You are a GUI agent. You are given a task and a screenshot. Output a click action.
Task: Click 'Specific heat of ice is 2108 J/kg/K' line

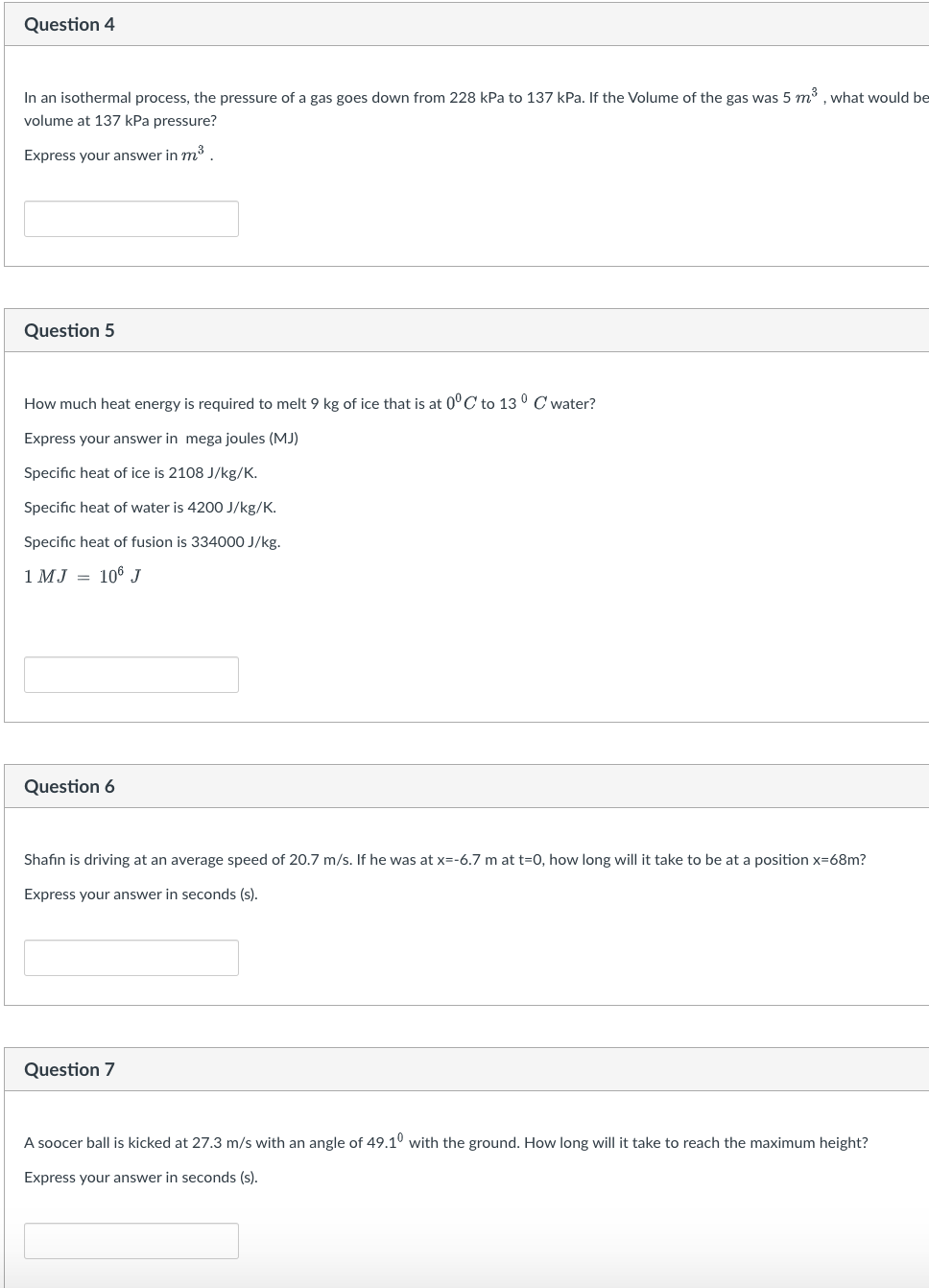point(140,473)
